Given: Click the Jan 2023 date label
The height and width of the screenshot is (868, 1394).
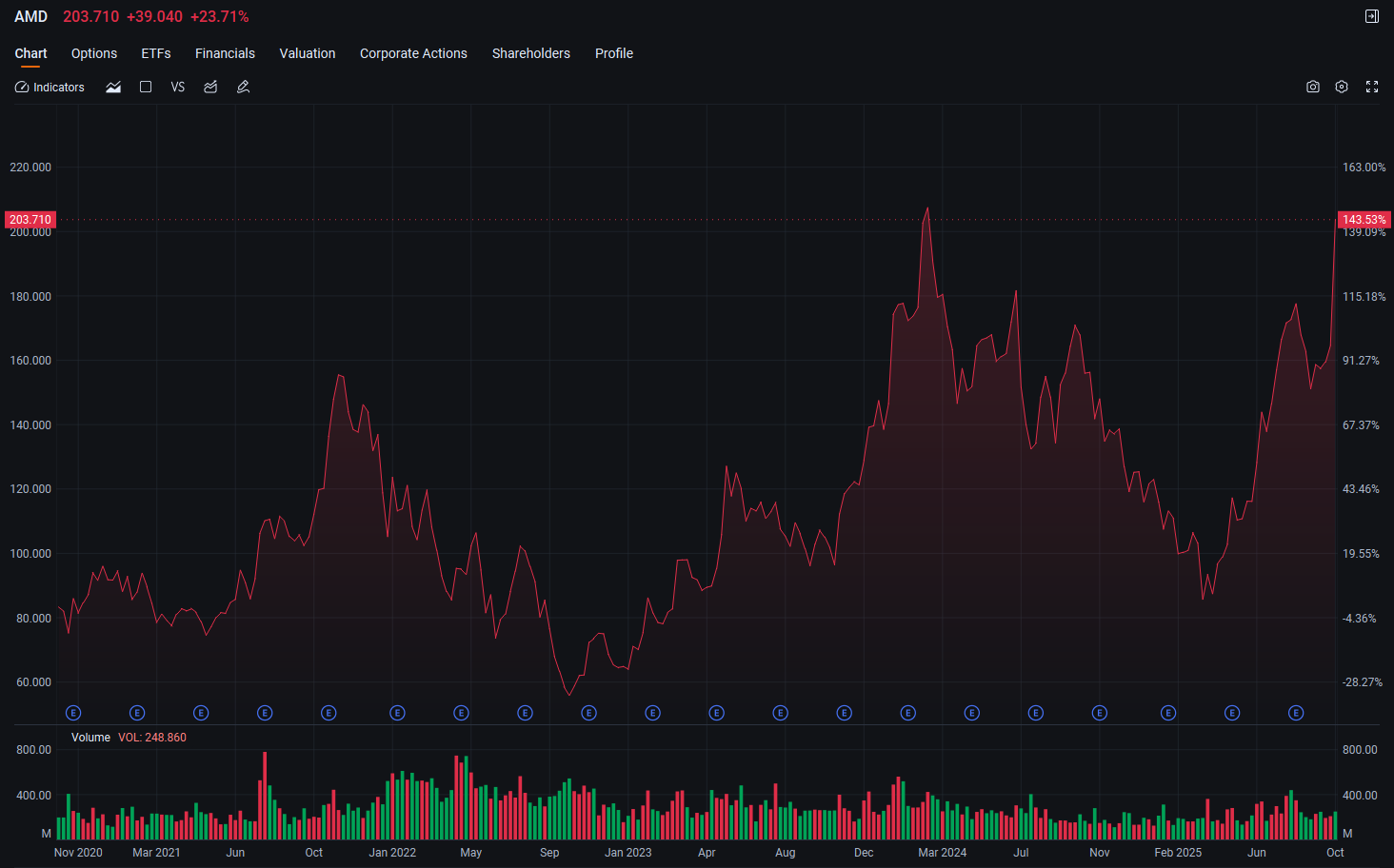Looking at the screenshot, I should click(x=628, y=853).
